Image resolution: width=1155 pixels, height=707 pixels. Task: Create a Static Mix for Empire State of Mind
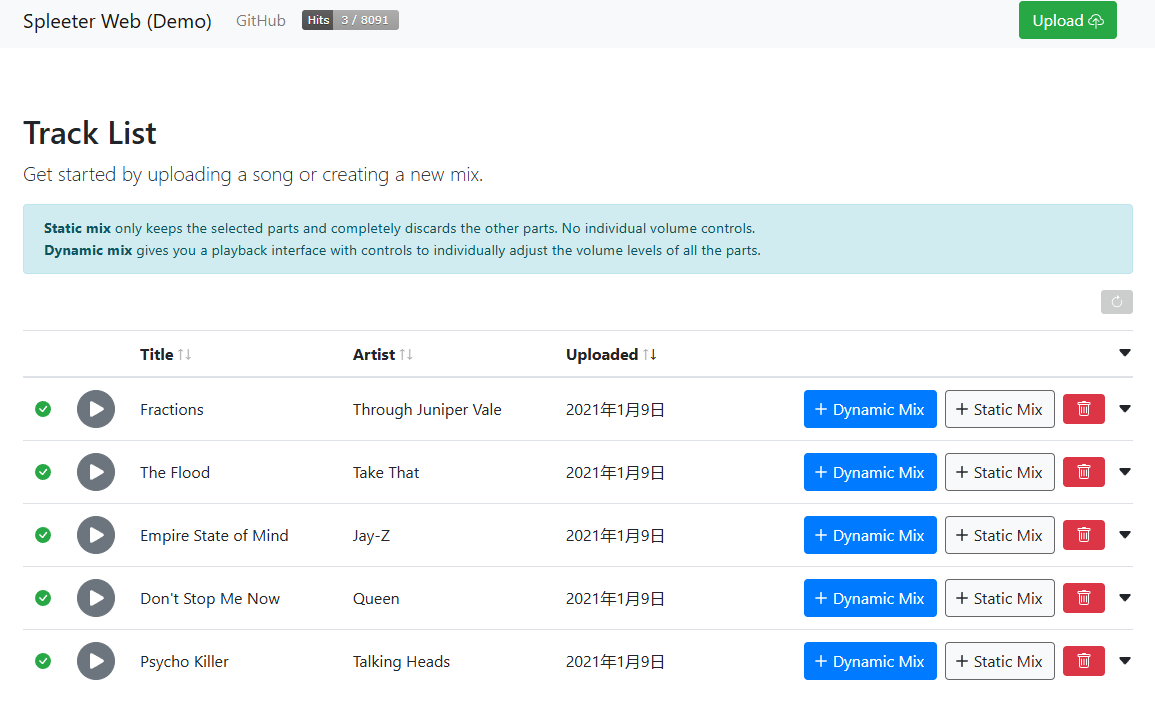pos(999,535)
